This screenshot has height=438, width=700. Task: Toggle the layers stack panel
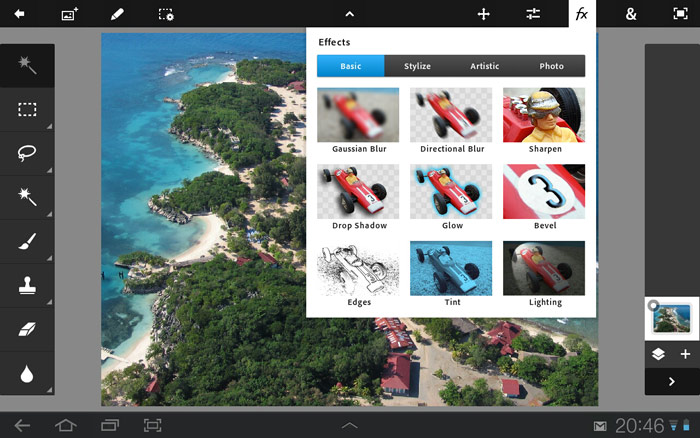coord(658,354)
